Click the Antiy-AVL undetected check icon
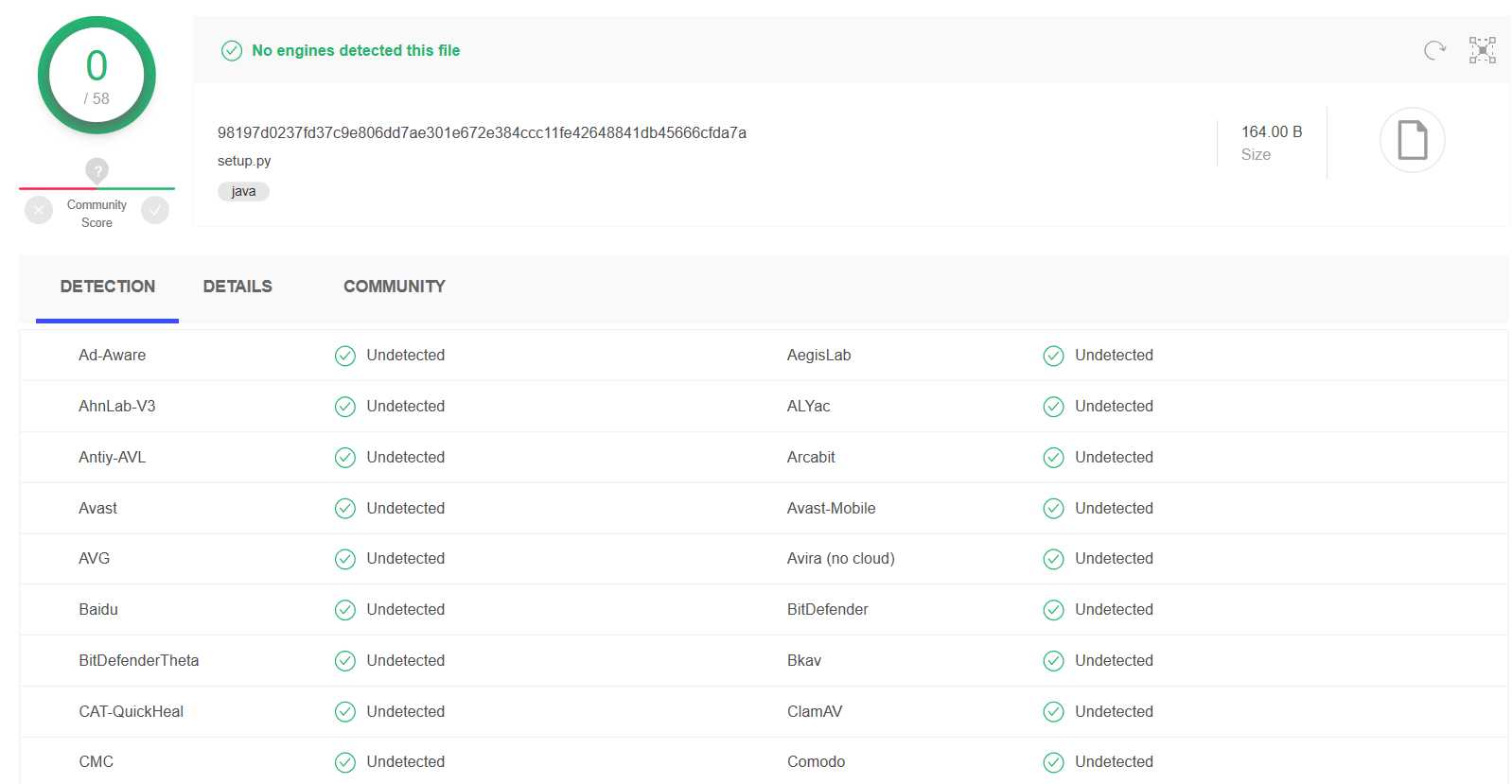 point(345,458)
